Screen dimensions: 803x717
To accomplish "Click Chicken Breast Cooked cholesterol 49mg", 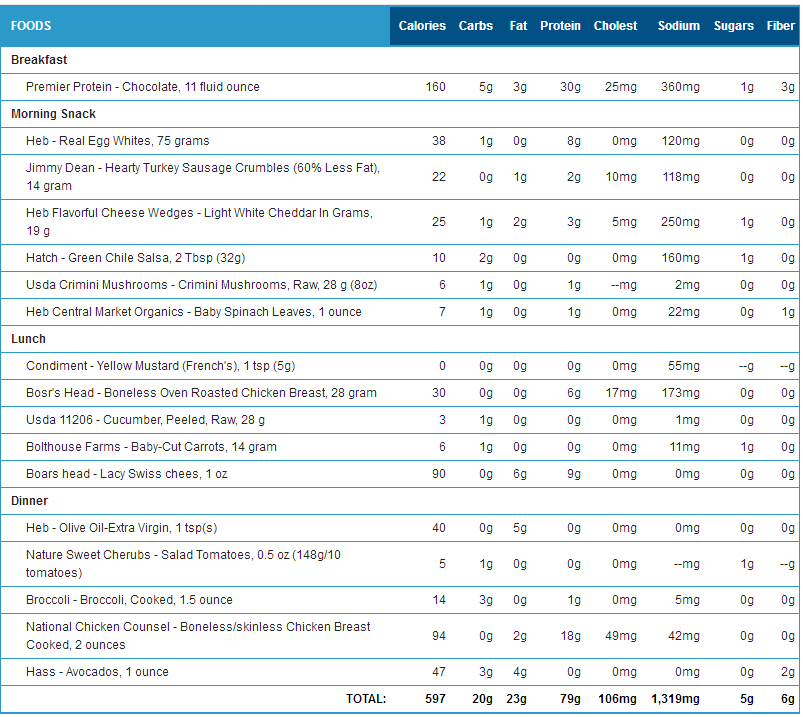I will point(621,636).
